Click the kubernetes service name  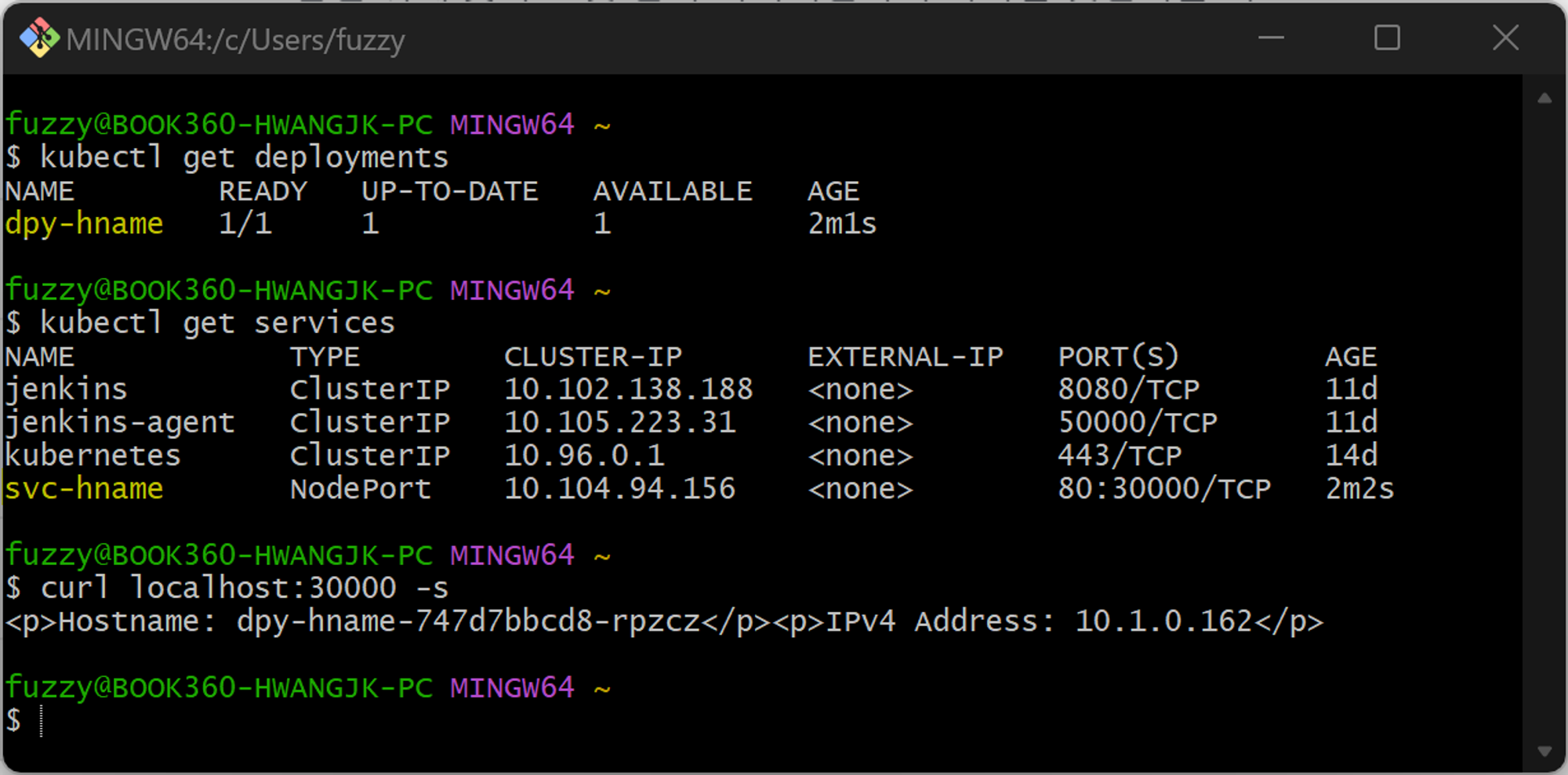pyautogui.click(x=93, y=455)
